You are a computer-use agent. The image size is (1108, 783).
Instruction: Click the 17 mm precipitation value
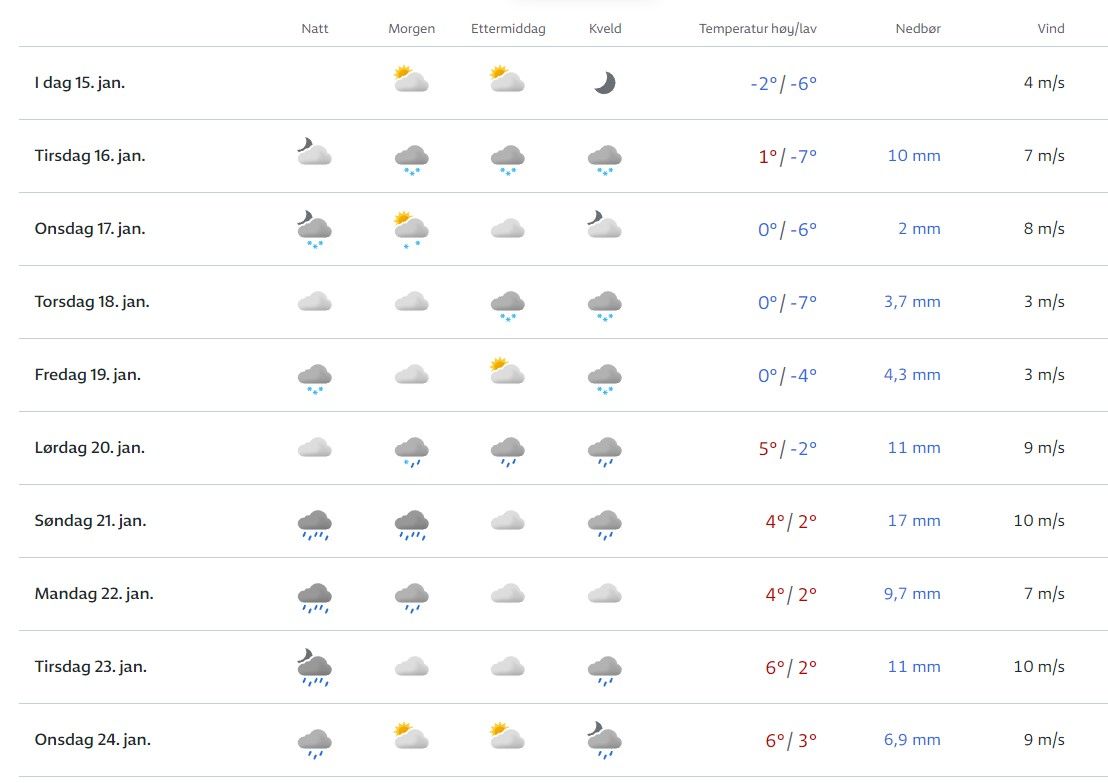tap(914, 521)
